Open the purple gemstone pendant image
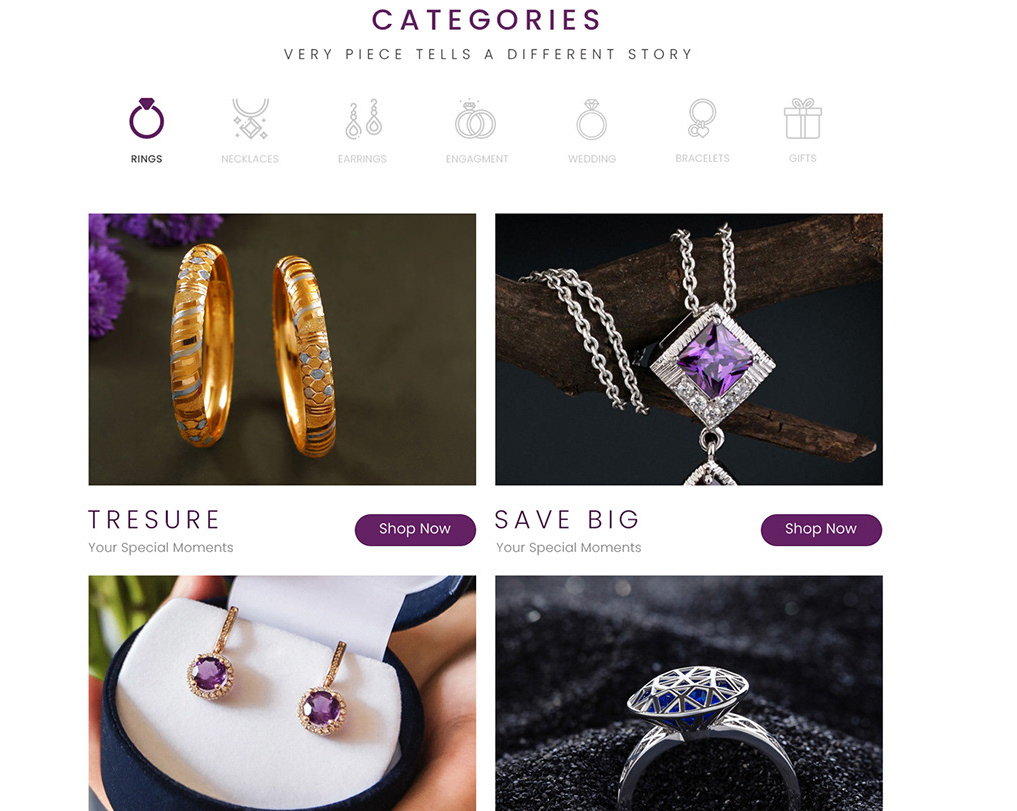The height and width of the screenshot is (811, 1017). pos(689,349)
